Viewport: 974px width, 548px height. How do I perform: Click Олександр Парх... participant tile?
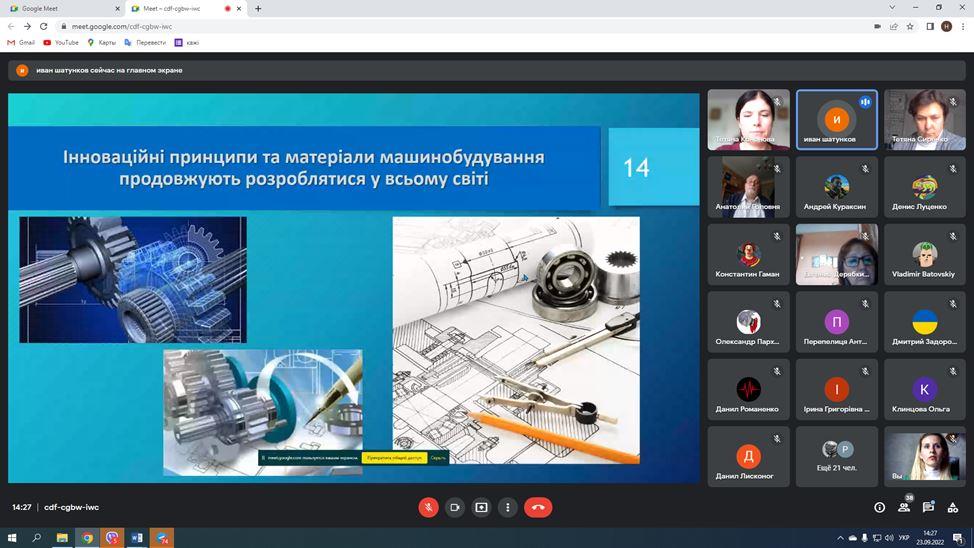click(x=749, y=322)
